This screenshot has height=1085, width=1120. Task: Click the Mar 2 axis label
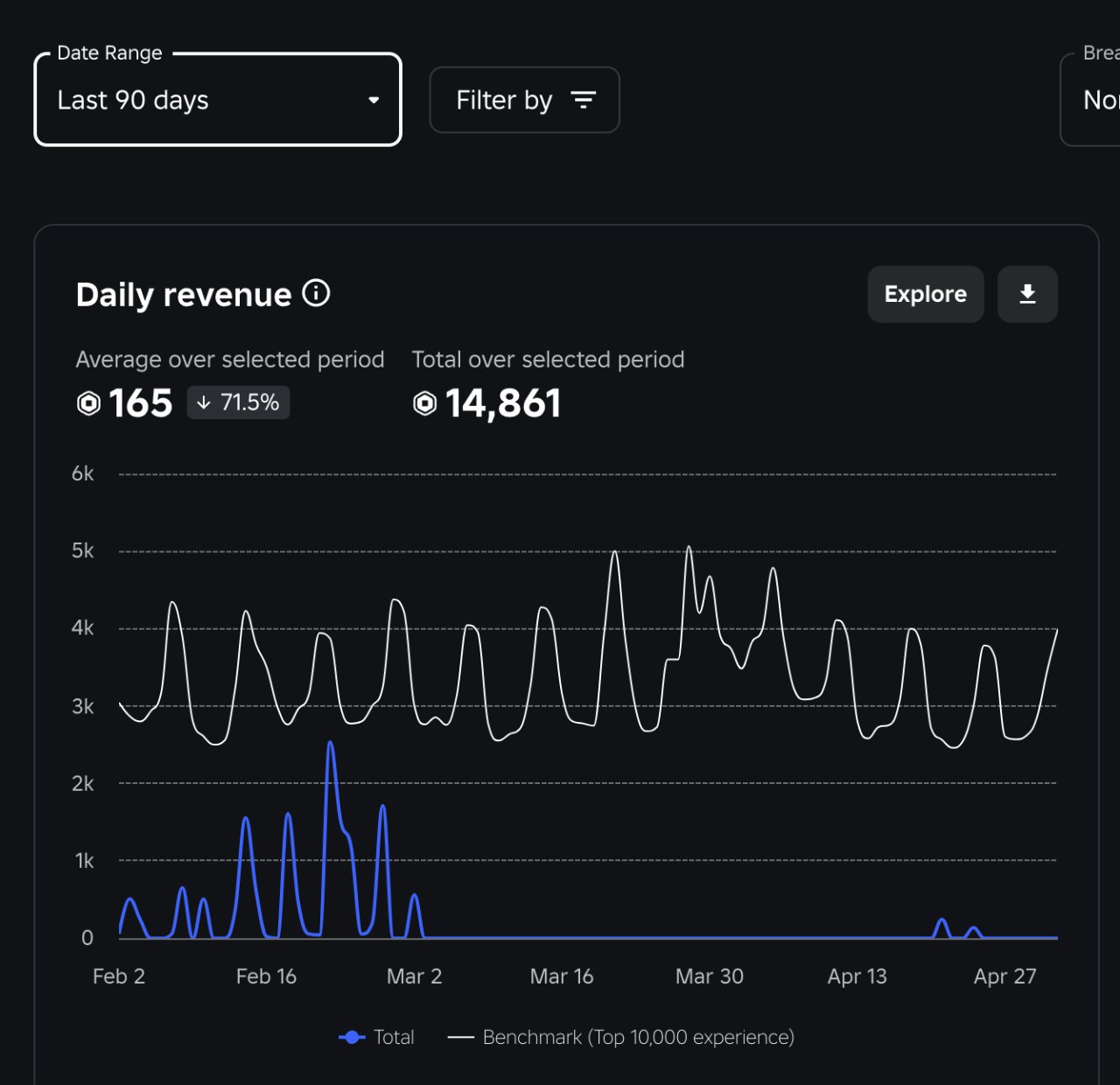pyautogui.click(x=414, y=976)
